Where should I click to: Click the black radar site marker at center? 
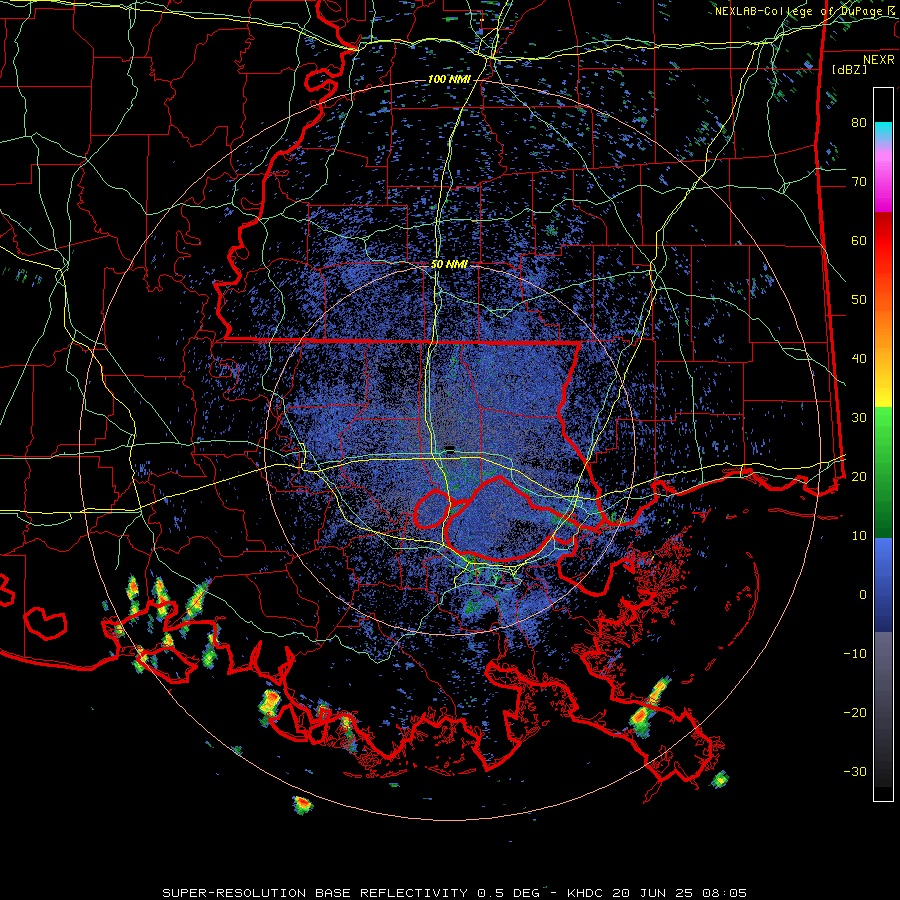[449, 448]
